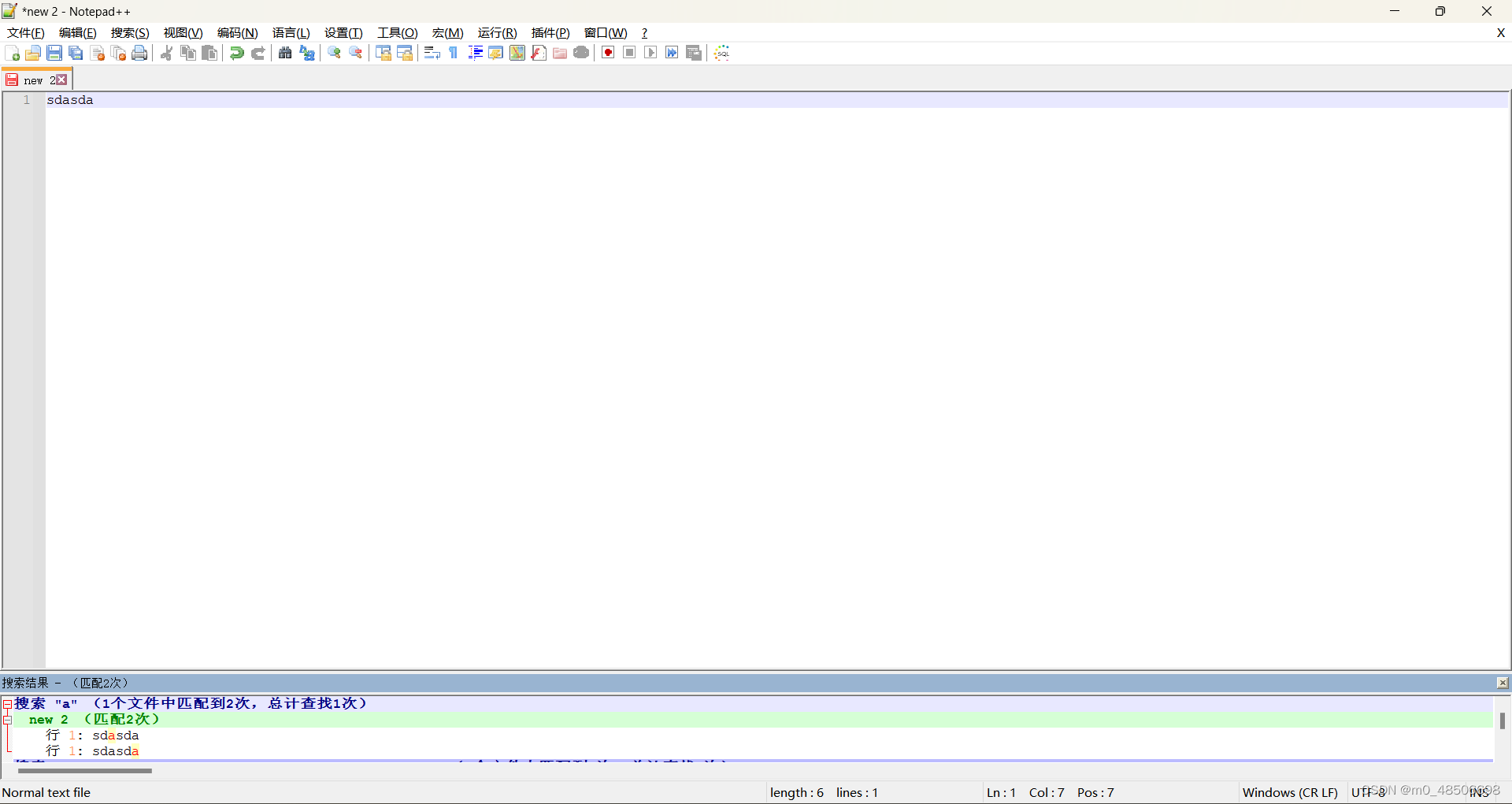
Task: Click Normal text file status entry
Action: tap(46, 792)
